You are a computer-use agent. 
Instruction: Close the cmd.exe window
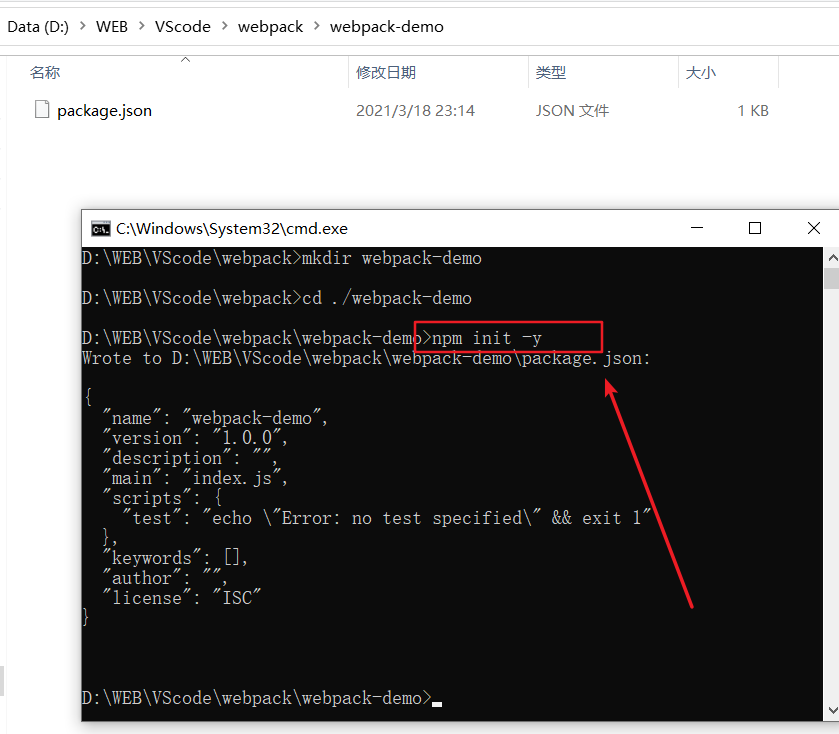tap(814, 228)
